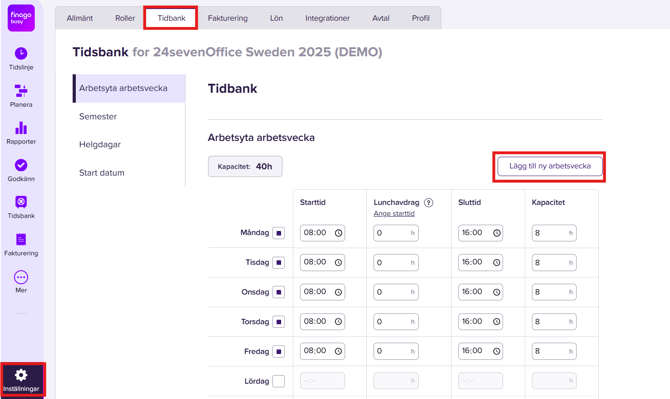Open Inställningar gear icon
Screen dimensions: 670x399
21,375
